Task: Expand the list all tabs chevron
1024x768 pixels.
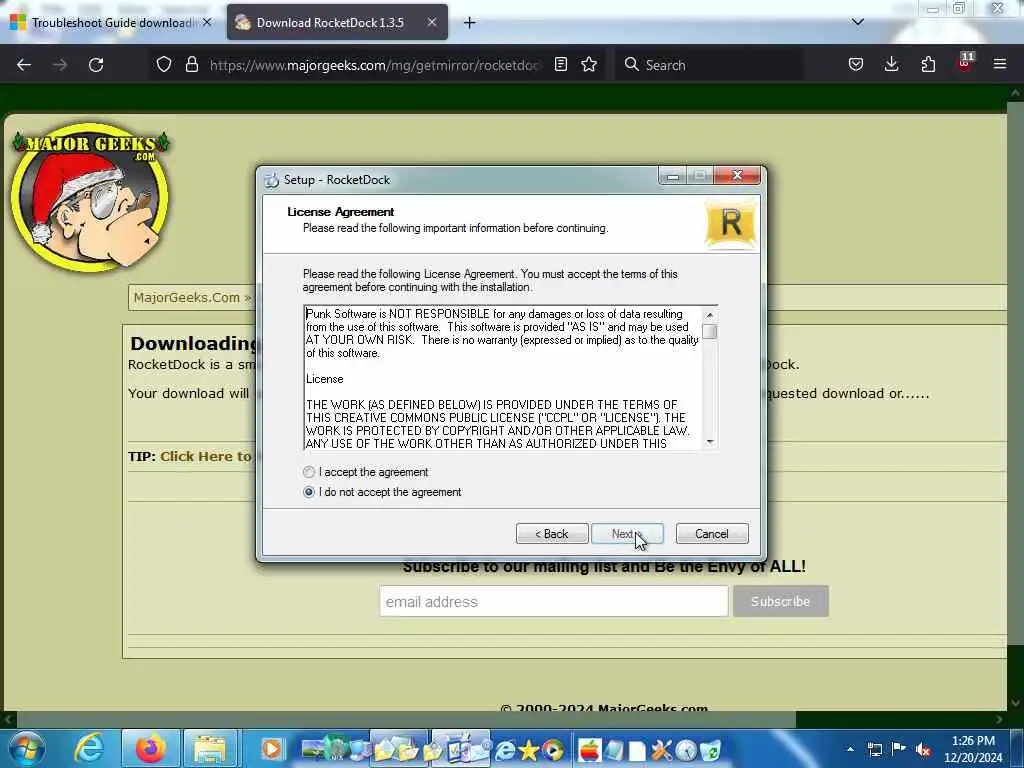Action: pos(857,22)
